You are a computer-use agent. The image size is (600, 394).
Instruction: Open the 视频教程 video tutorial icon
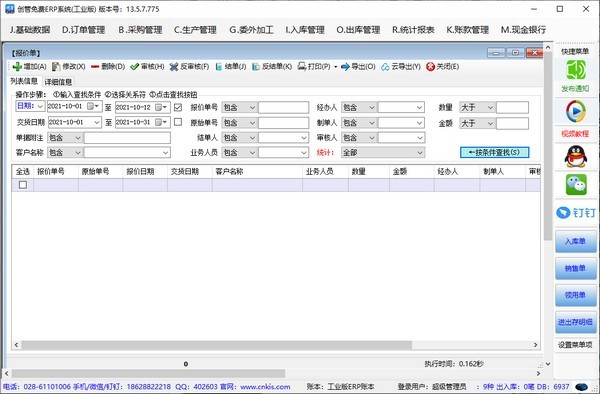(x=576, y=111)
